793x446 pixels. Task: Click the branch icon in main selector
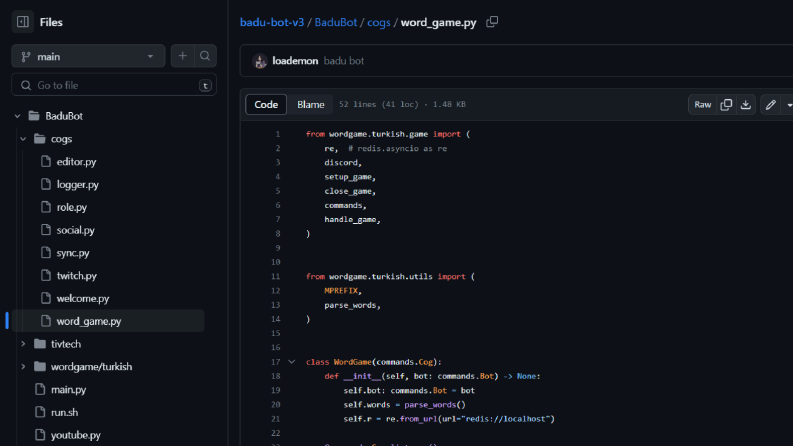point(26,57)
